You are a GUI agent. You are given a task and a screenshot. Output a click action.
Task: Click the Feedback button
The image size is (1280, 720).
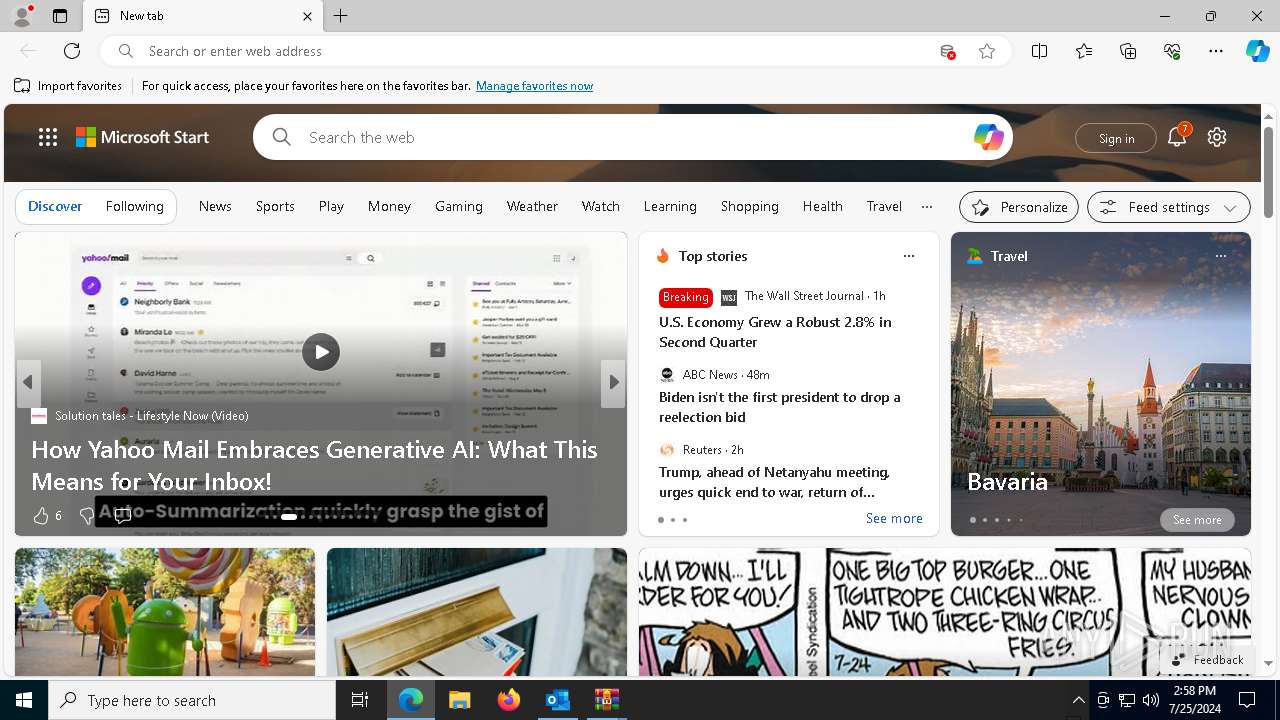pos(1207,660)
